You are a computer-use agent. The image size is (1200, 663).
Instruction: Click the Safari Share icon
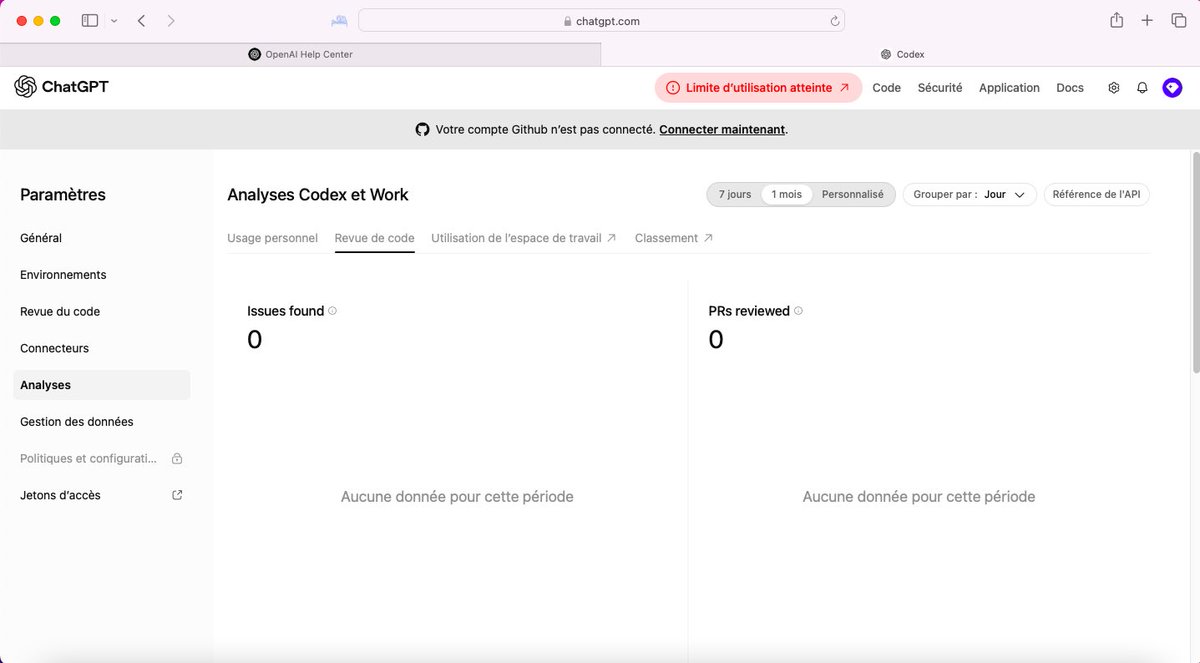tap(1117, 20)
